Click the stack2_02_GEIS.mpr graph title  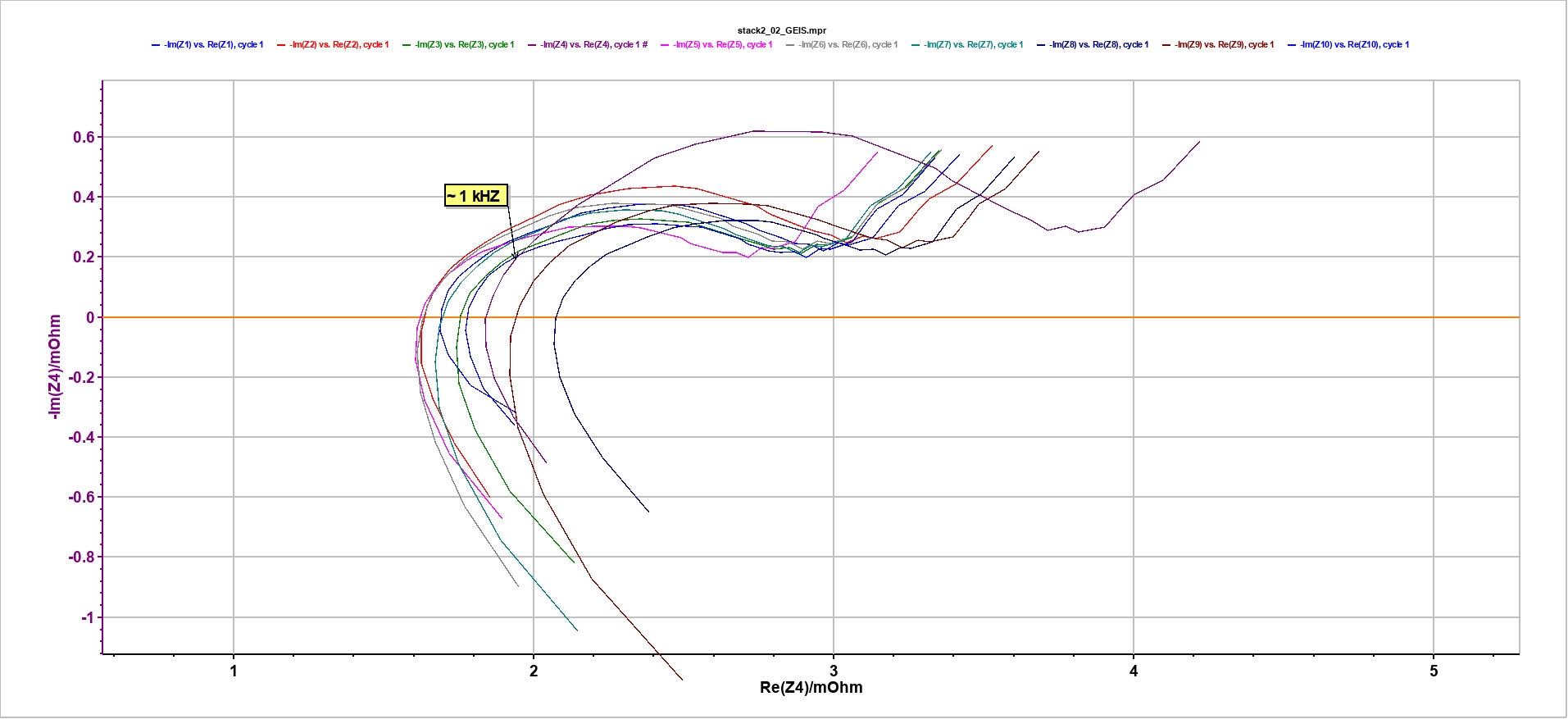pyautogui.click(x=781, y=30)
